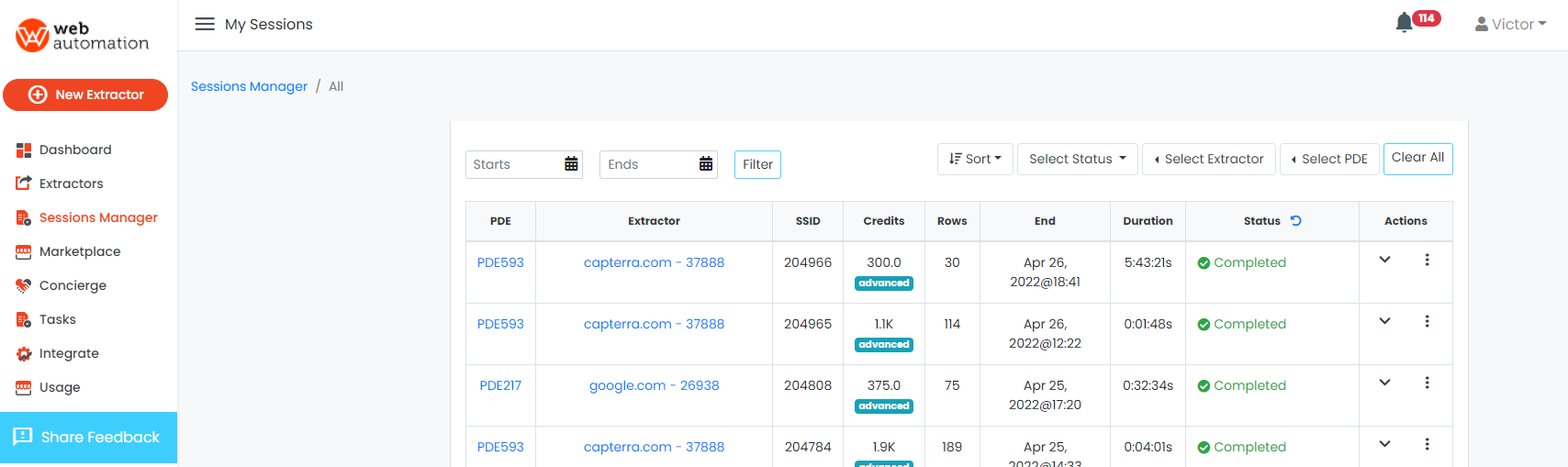
Task: Open the Select Extractor dropdown
Action: (x=1209, y=159)
